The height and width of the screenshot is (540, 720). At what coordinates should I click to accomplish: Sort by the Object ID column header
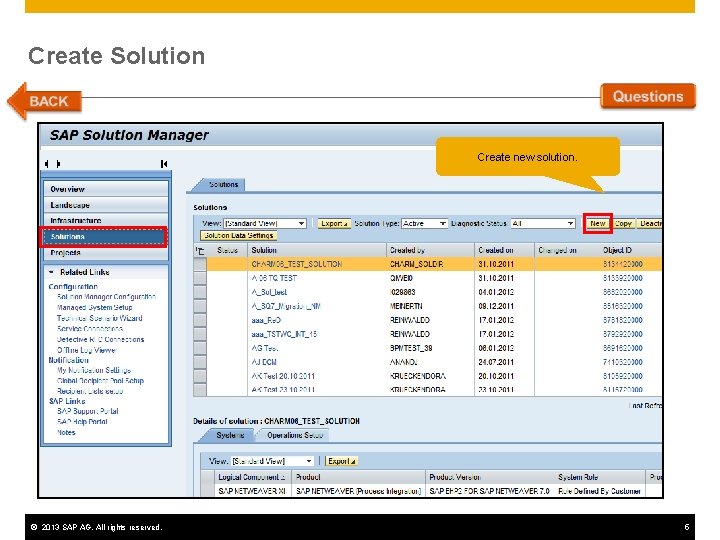point(630,250)
